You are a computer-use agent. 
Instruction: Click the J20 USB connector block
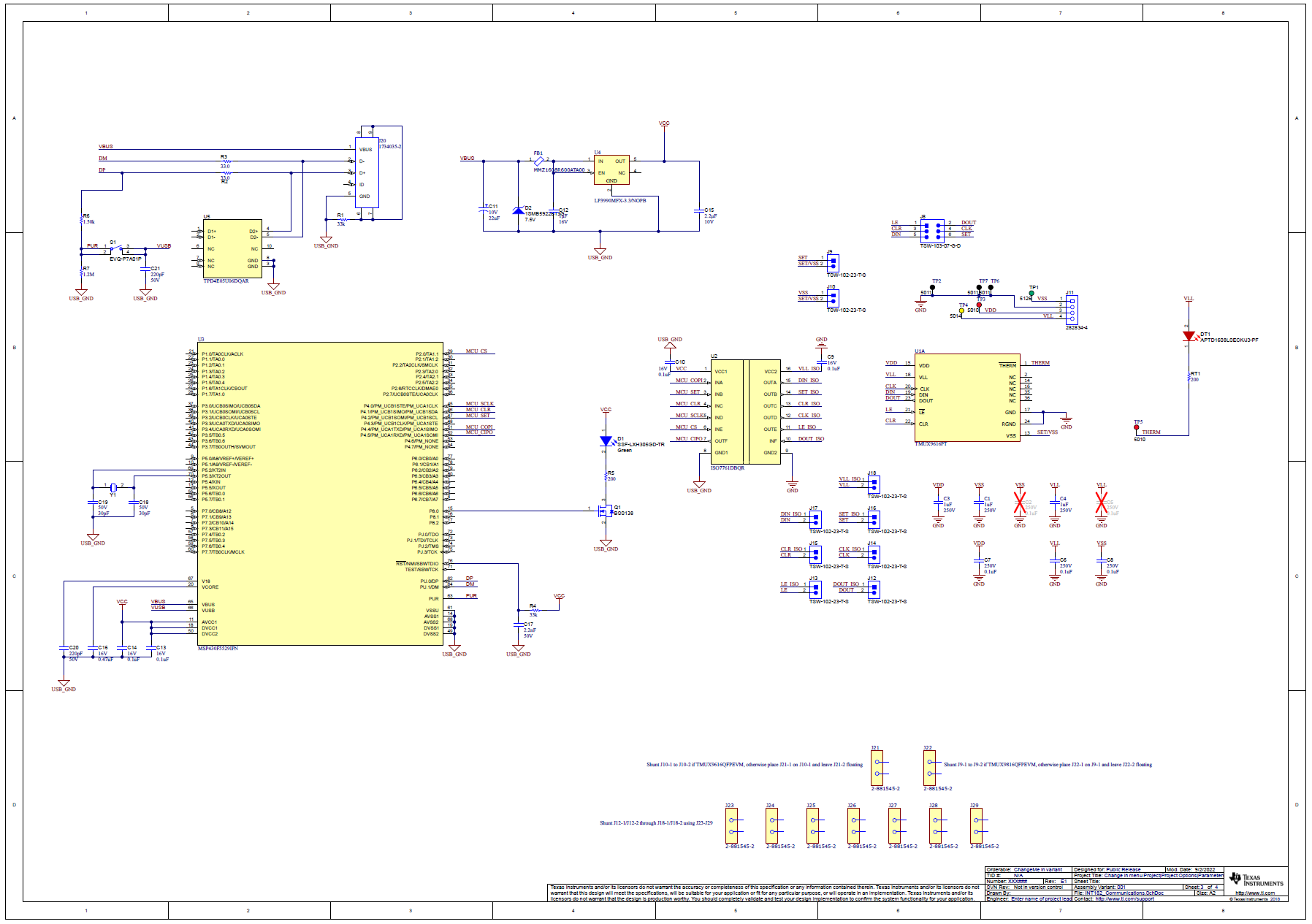point(367,173)
